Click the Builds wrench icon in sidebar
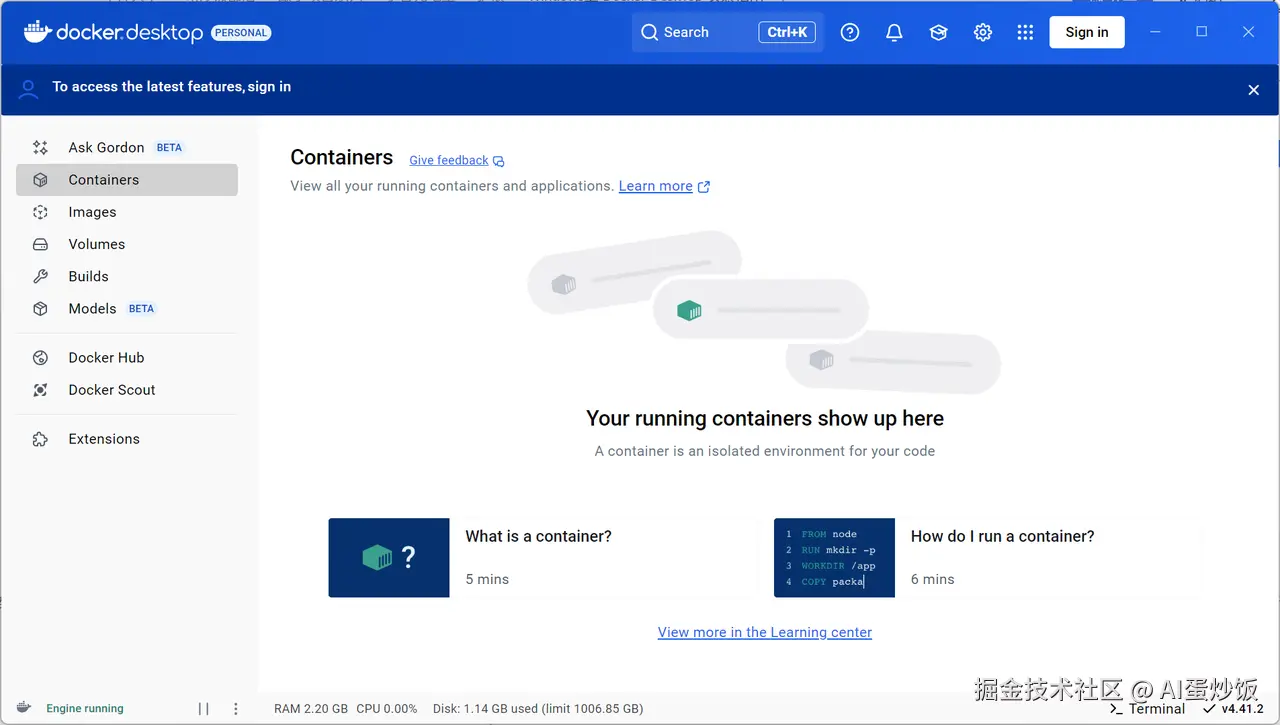 tap(40, 276)
